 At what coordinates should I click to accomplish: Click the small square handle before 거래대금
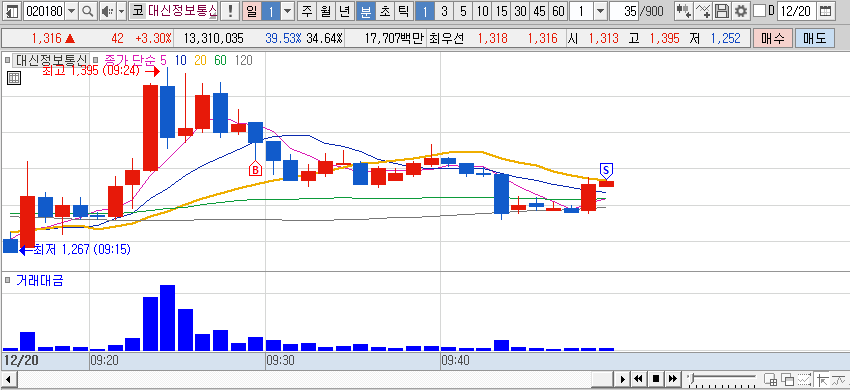(8, 280)
